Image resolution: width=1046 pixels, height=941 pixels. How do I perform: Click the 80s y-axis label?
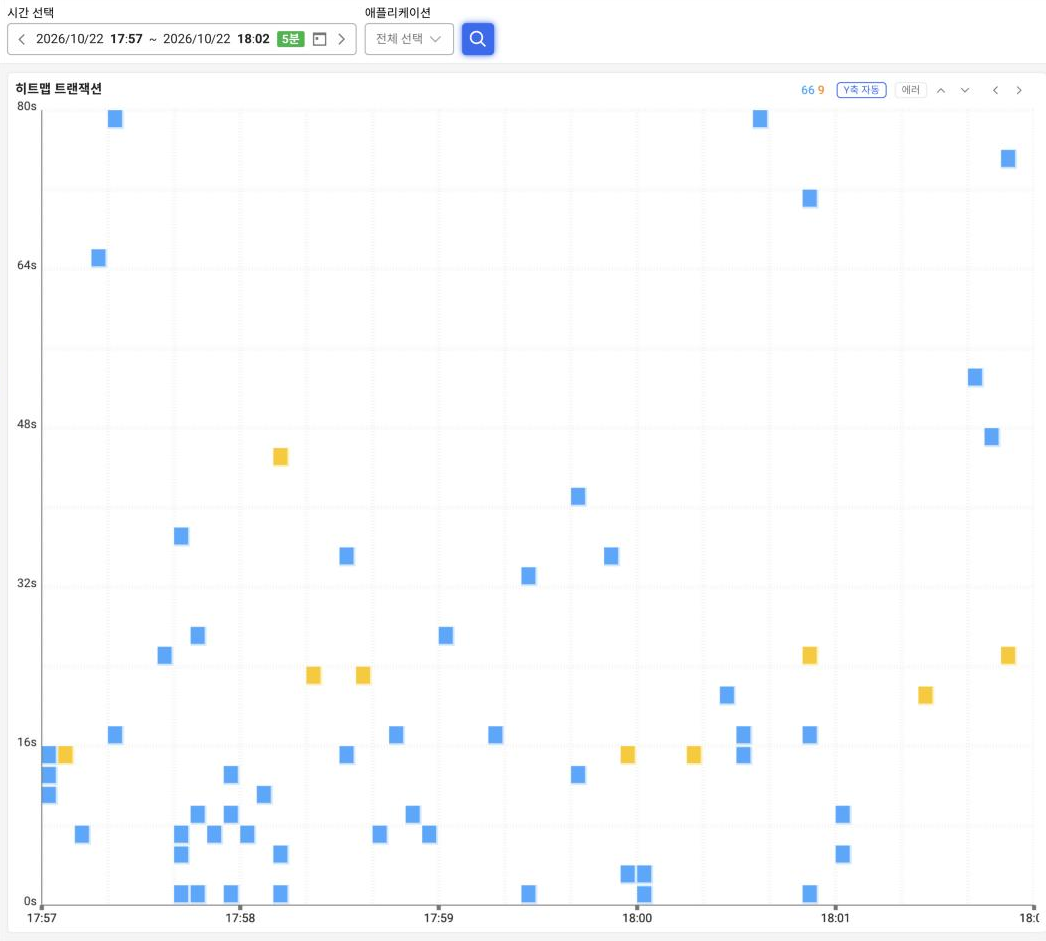27,106
